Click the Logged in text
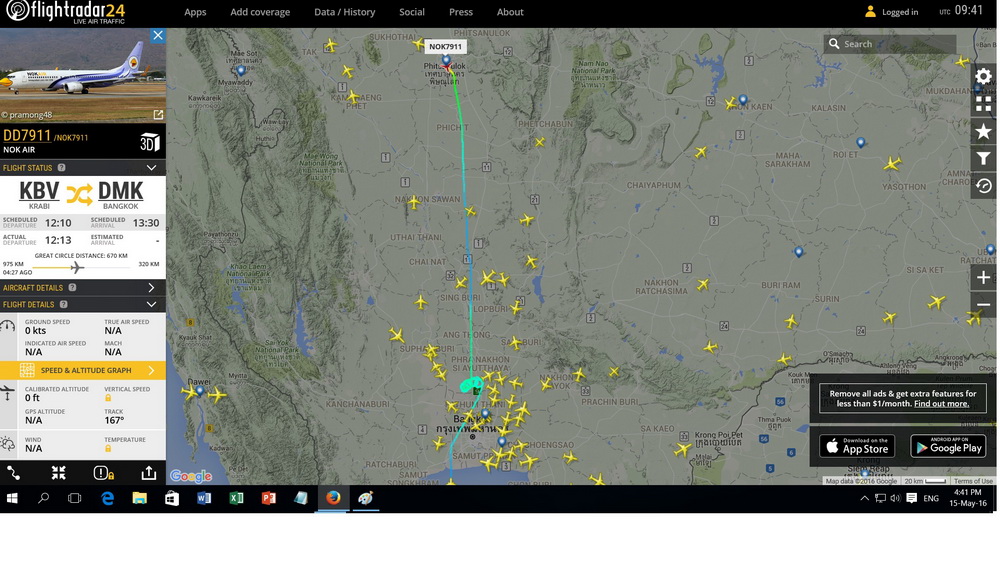Screen dimensions: 1000x563 pyautogui.click(x=900, y=12)
